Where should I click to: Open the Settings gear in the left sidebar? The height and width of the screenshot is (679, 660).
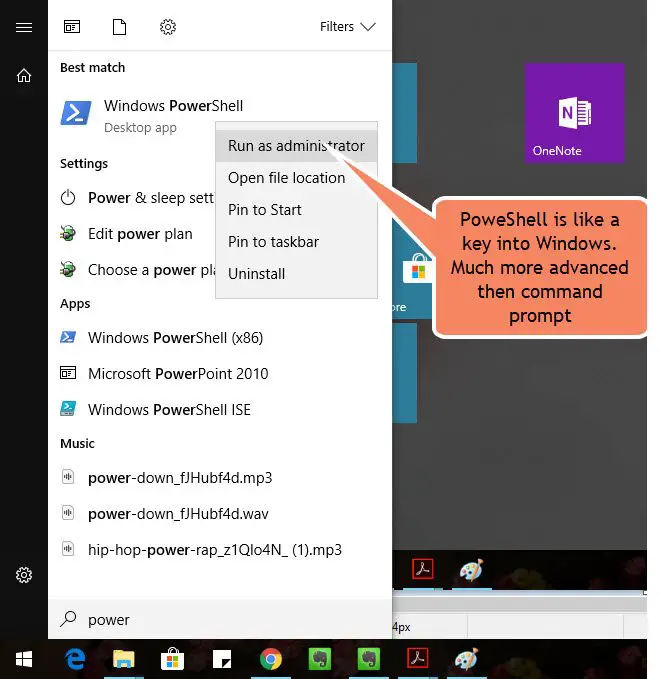(24, 575)
